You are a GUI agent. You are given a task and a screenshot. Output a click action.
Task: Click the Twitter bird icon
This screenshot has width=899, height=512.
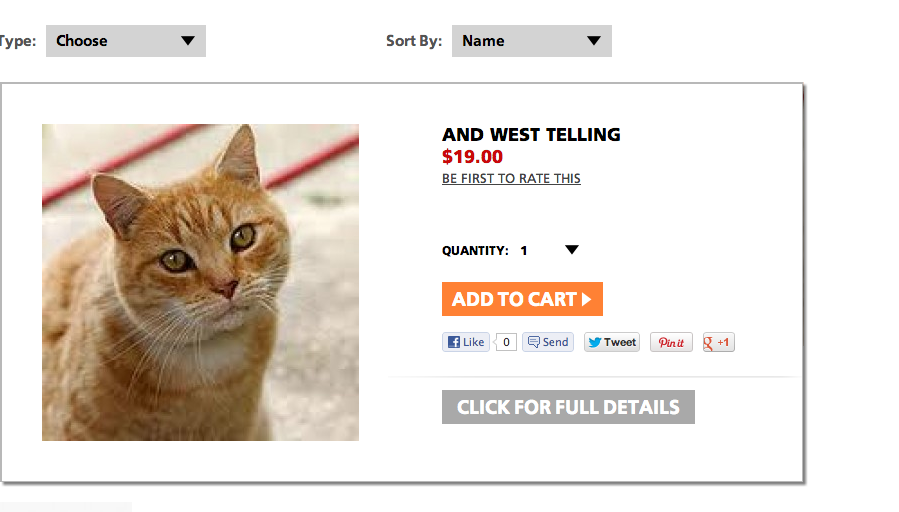595,342
